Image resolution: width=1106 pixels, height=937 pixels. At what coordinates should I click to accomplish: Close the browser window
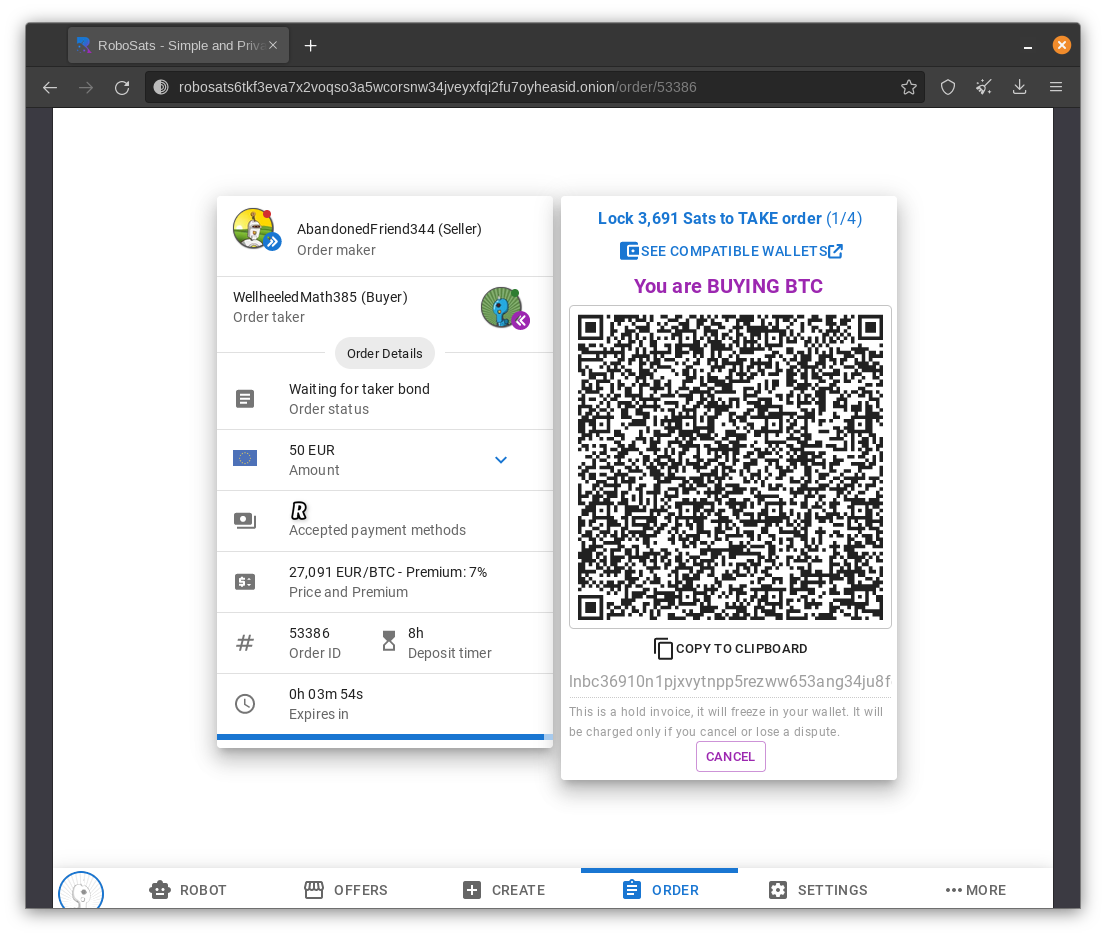pos(1062,45)
